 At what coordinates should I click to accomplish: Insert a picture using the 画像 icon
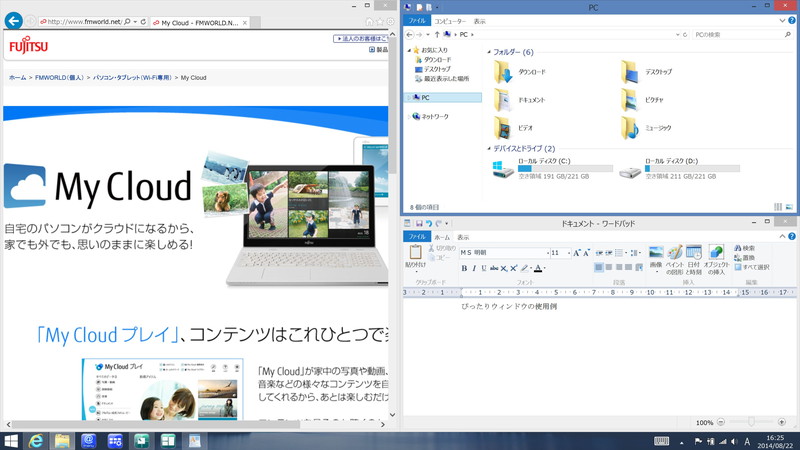click(x=656, y=254)
